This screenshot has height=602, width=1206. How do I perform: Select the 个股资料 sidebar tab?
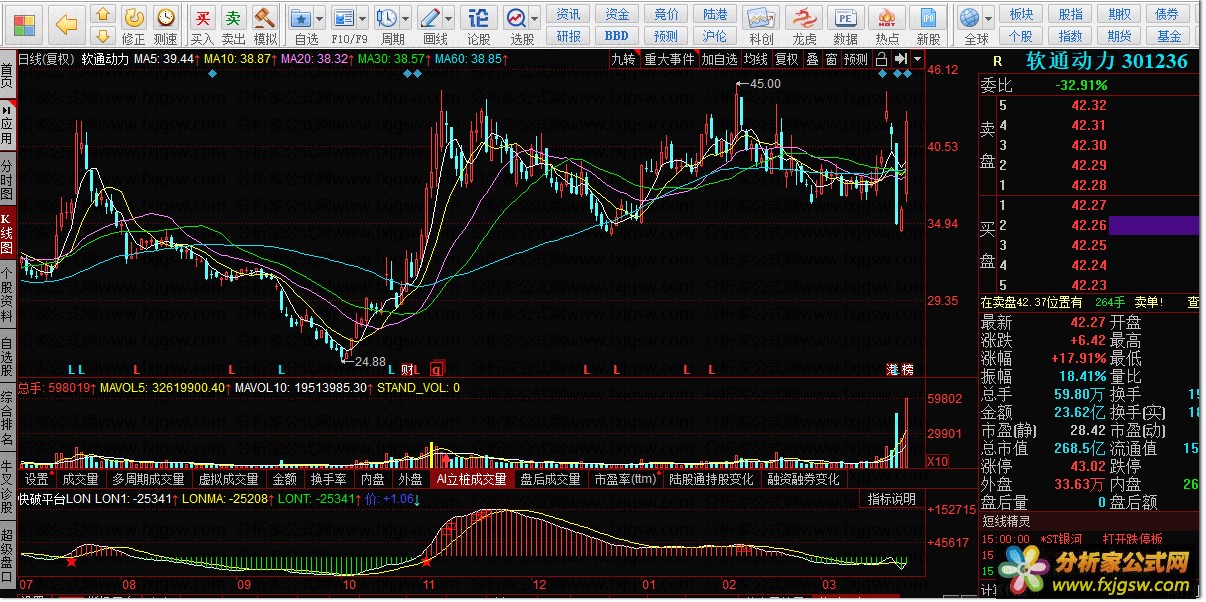[x=7, y=294]
